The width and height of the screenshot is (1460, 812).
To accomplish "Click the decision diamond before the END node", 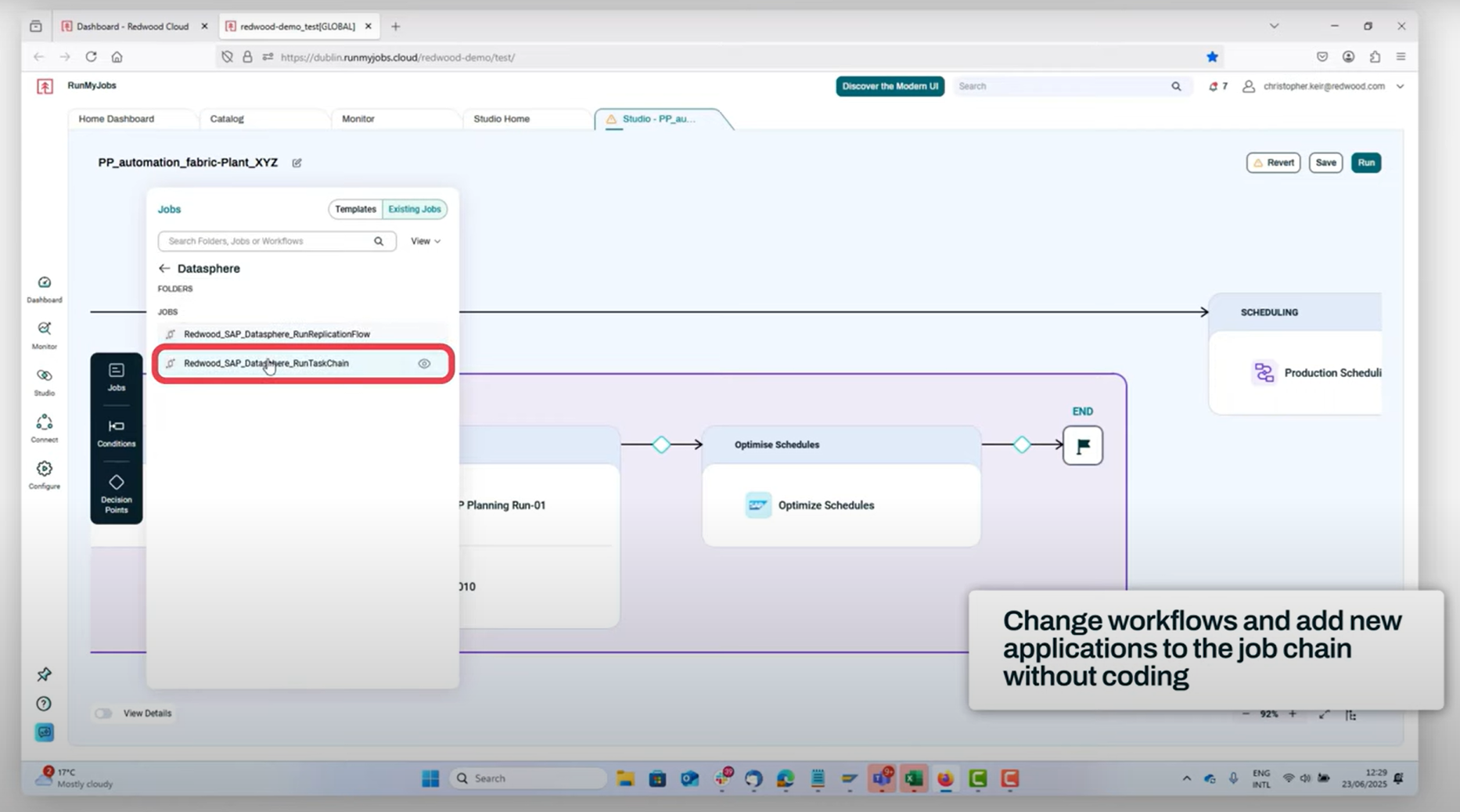I will tap(1022, 444).
